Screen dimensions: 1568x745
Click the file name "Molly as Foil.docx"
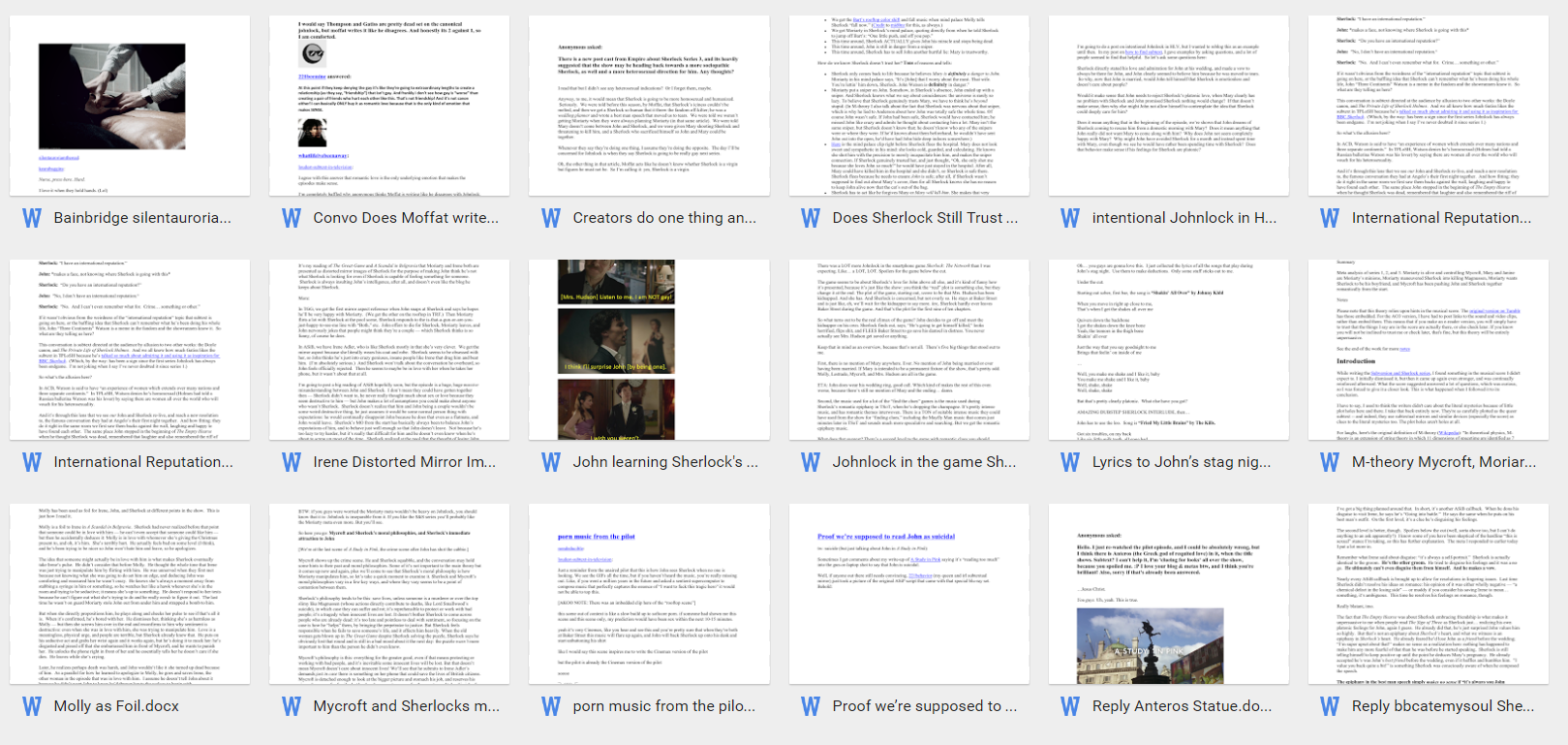116,706
